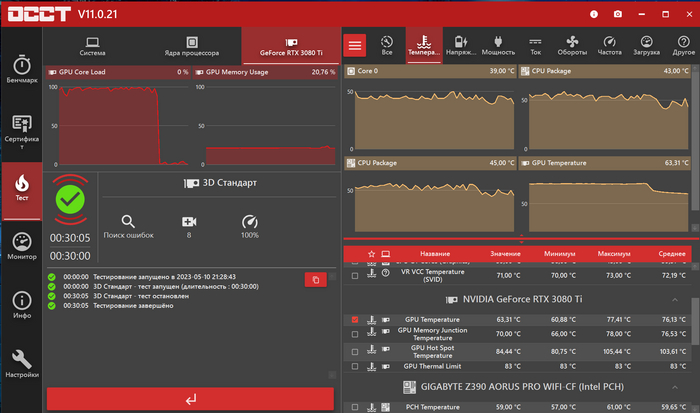Click the screenshot camera icon in title bar
Viewport: 700px width, 413px height.
[x=617, y=14]
